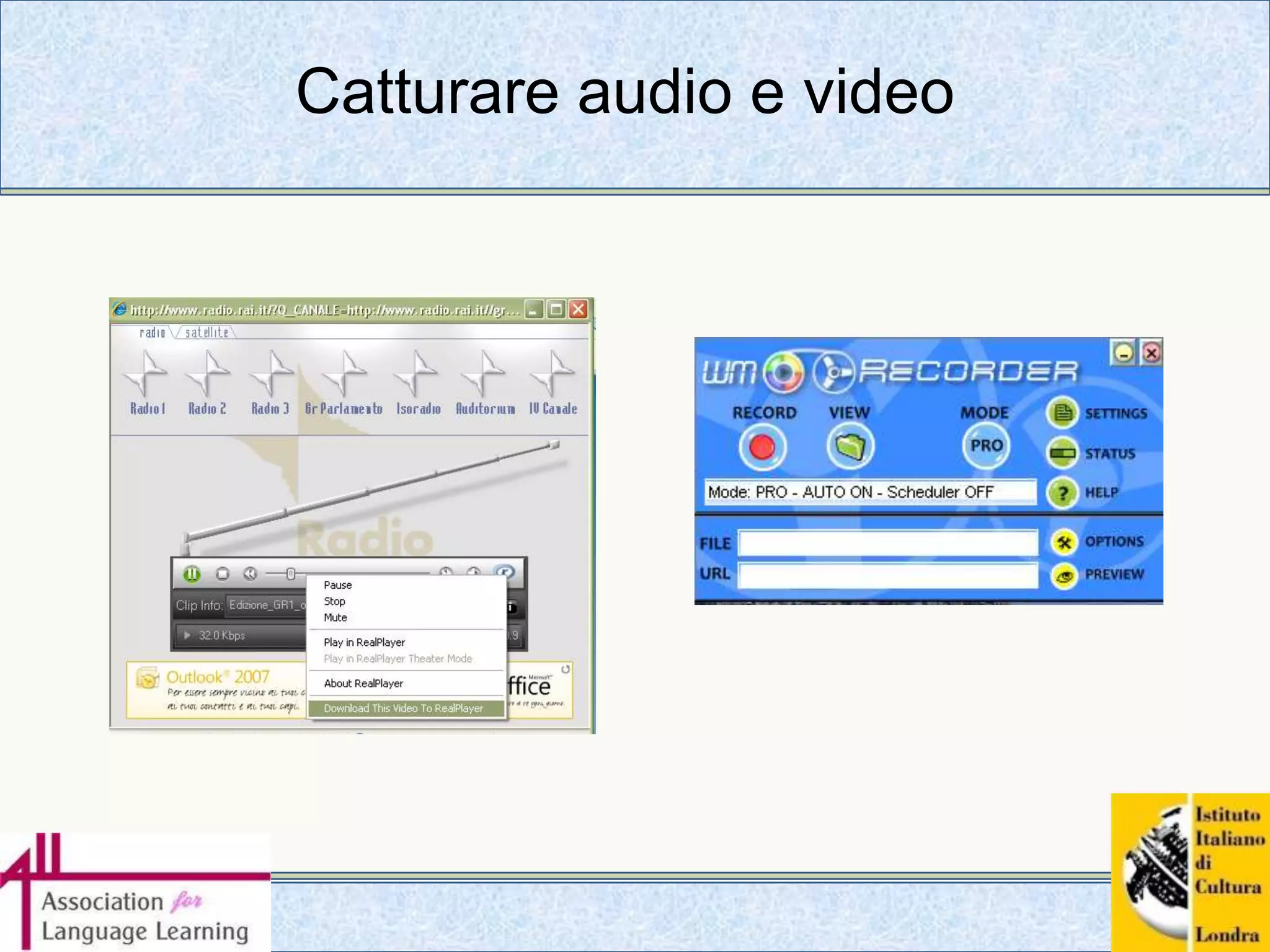Toggle the PRO mode button

tap(986, 446)
